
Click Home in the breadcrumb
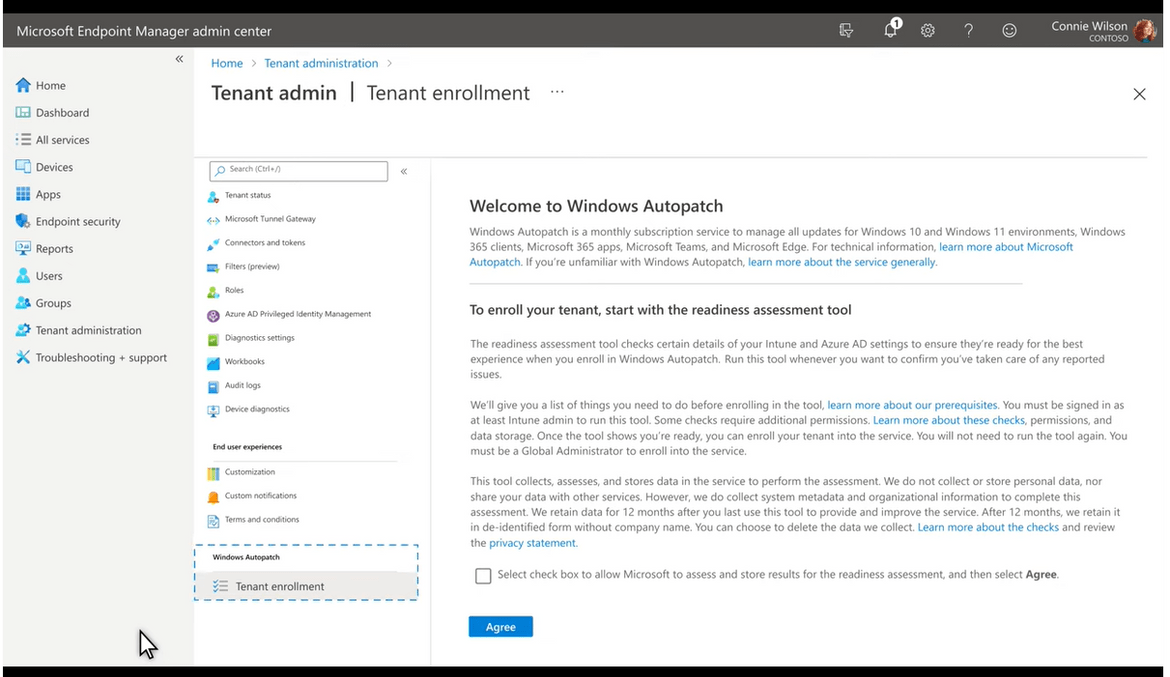pos(227,63)
